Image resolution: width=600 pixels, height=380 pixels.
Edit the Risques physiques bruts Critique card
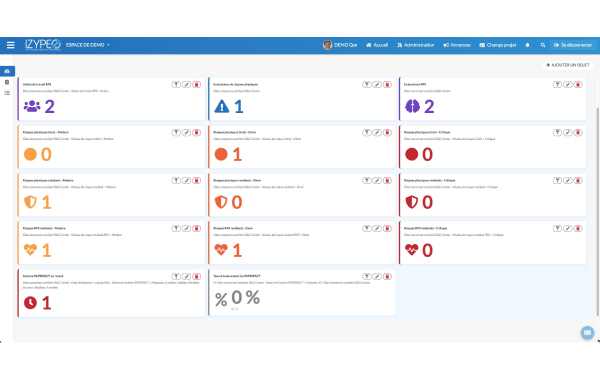568,133
